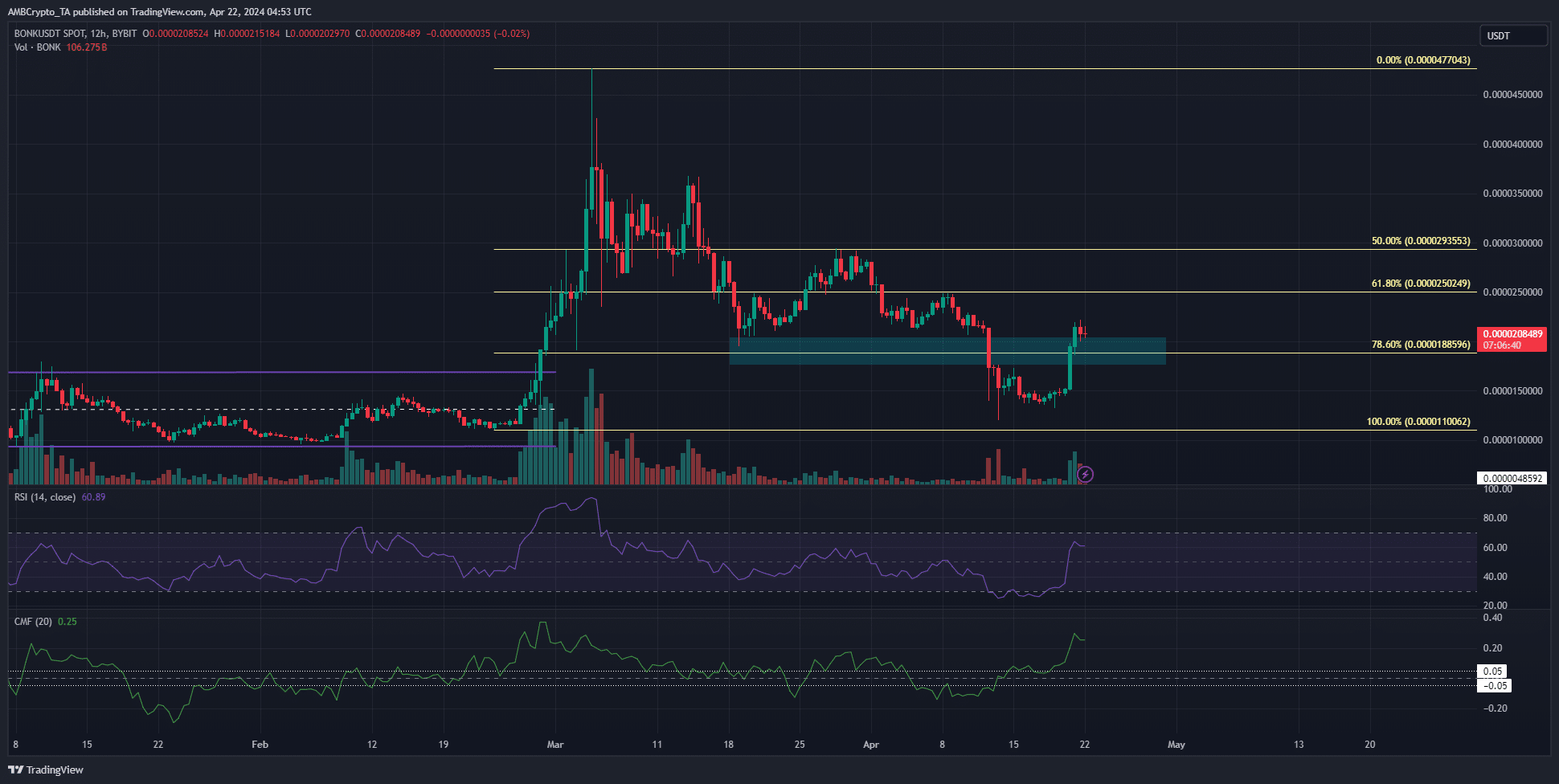Image resolution: width=1559 pixels, height=784 pixels.
Task: Click the 0.0000150000 price axis label
Action: [1512, 391]
